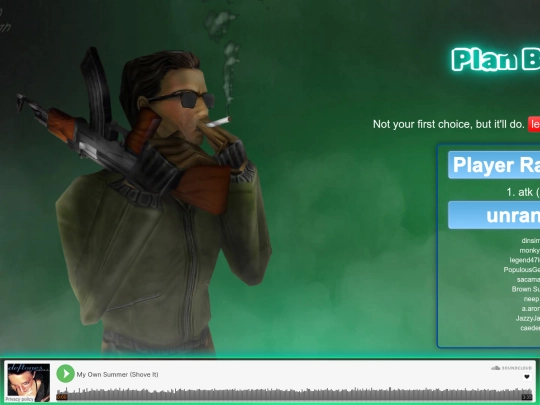Select player name 'Populous…'

click(x=521, y=270)
